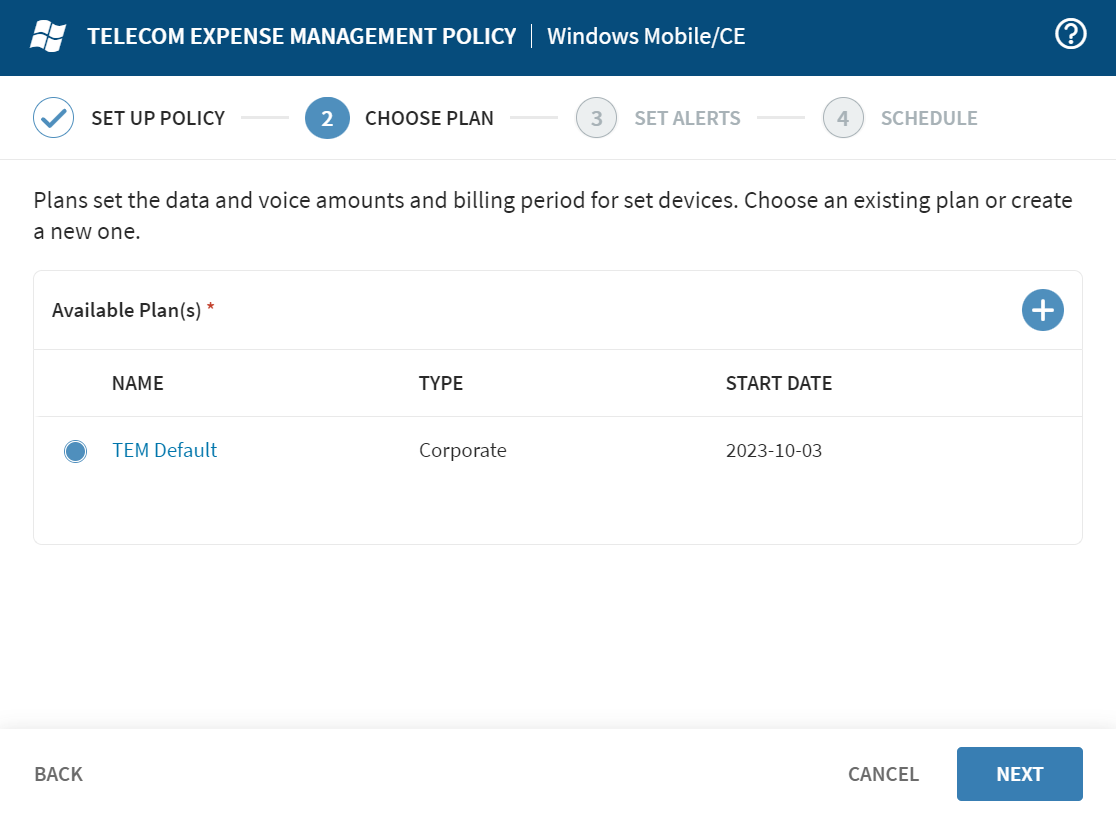Select the CHOOSE PLAN step label
The height and width of the screenshot is (813, 1116).
(x=429, y=118)
